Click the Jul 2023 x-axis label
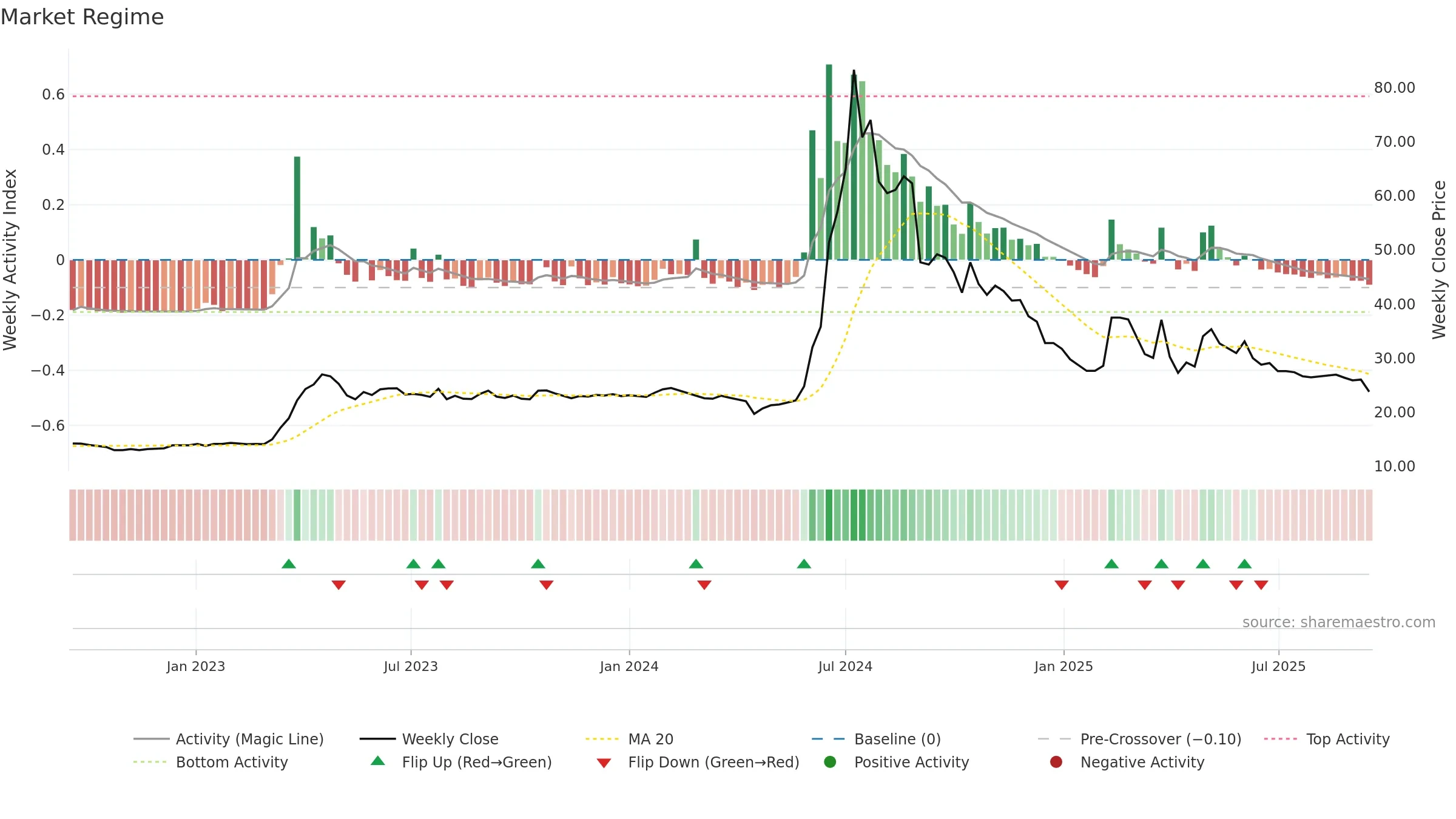The width and height of the screenshot is (1456, 819). tap(411, 667)
